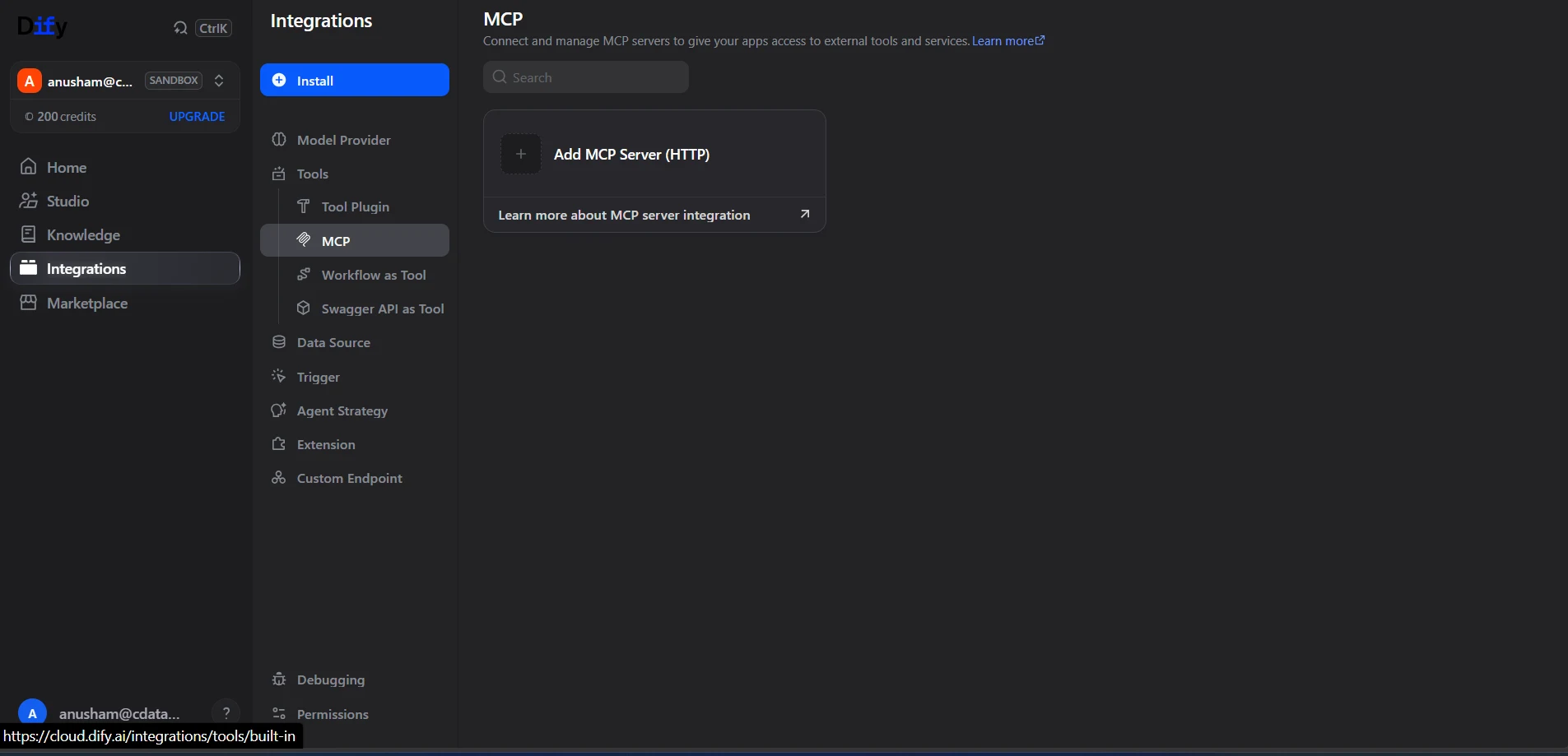Open Learn more about MCP server integration

(x=654, y=215)
